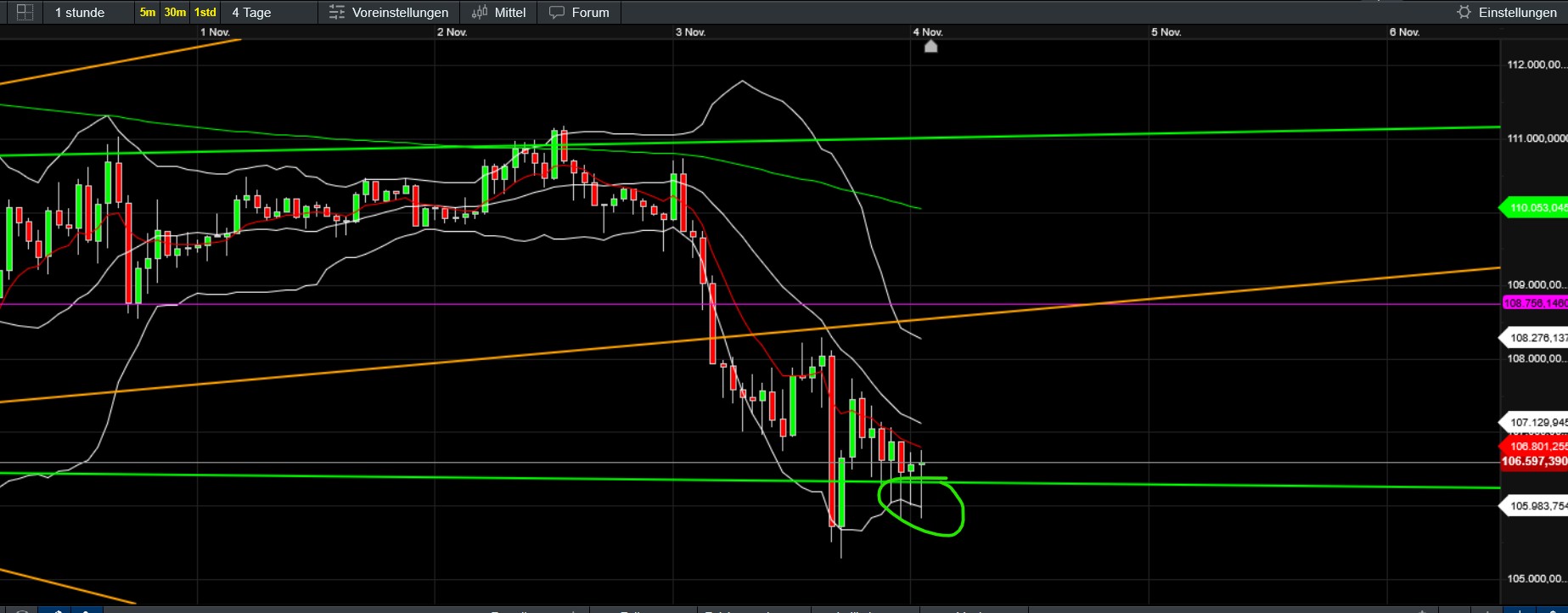Open the '1 stunde' interval selector
The height and width of the screenshot is (613, 1568).
(80, 13)
